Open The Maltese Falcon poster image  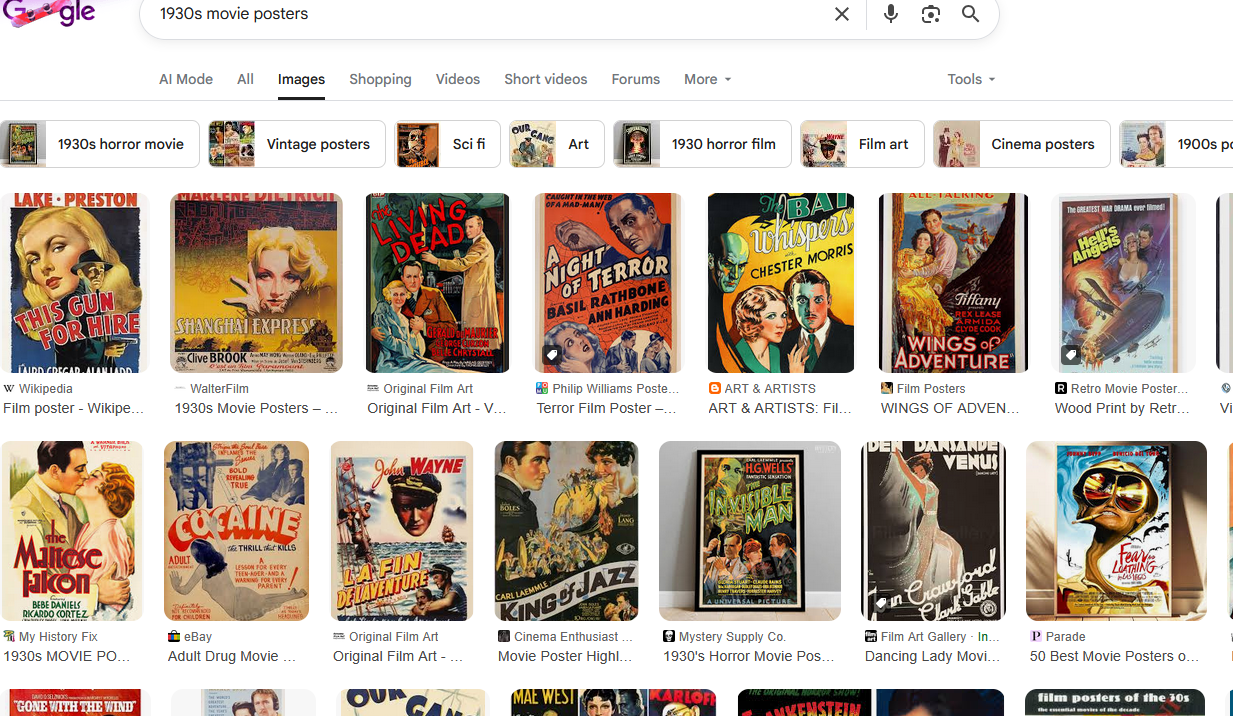[x=72, y=531]
